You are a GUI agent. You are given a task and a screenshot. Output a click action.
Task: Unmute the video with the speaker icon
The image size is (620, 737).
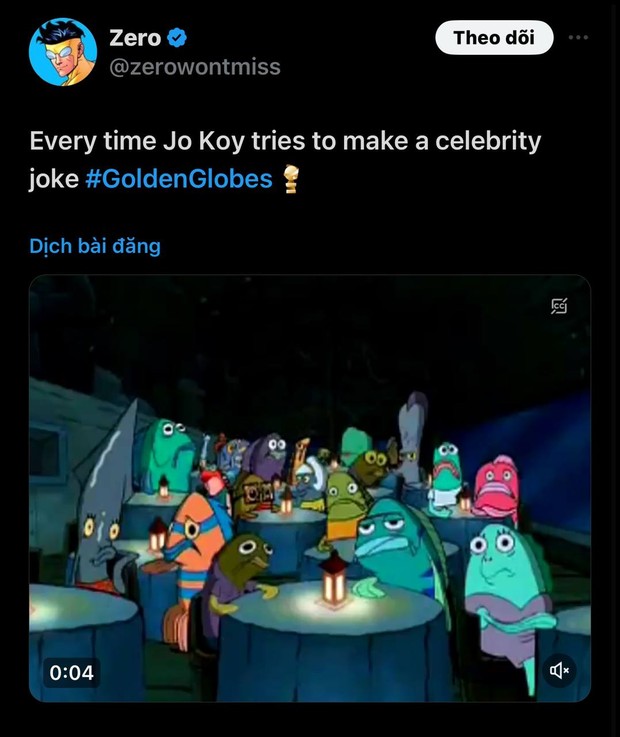coord(559,670)
